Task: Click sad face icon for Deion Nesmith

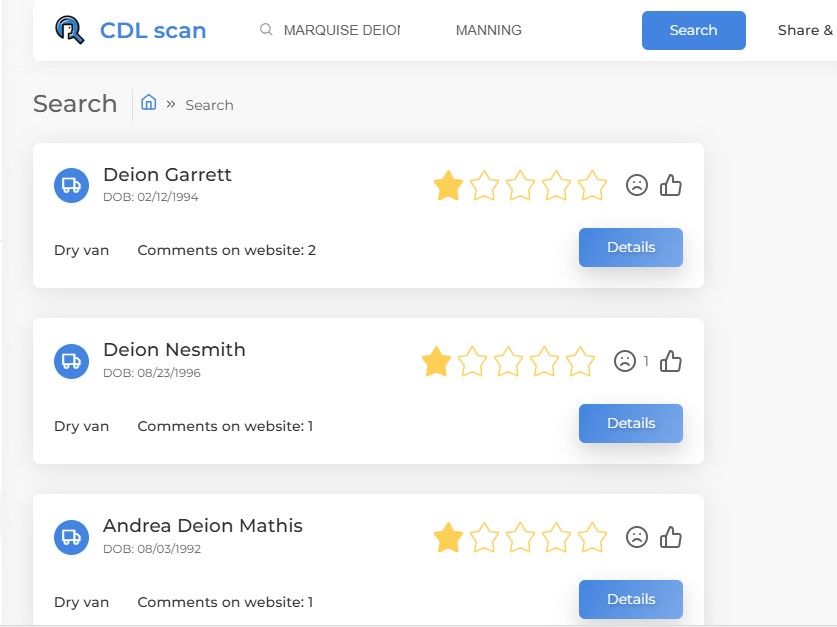Action: [625, 361]
